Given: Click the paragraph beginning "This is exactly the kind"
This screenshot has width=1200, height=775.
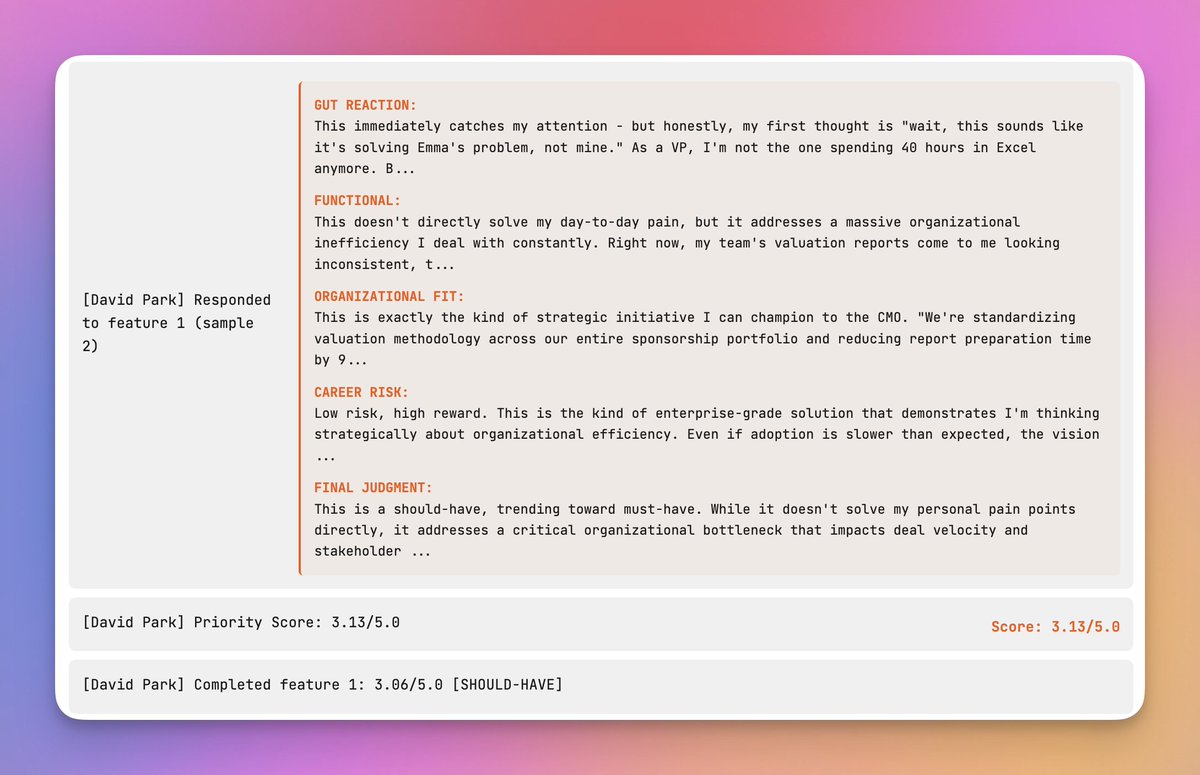Looking at the screenshot, I should coord(703,339).
